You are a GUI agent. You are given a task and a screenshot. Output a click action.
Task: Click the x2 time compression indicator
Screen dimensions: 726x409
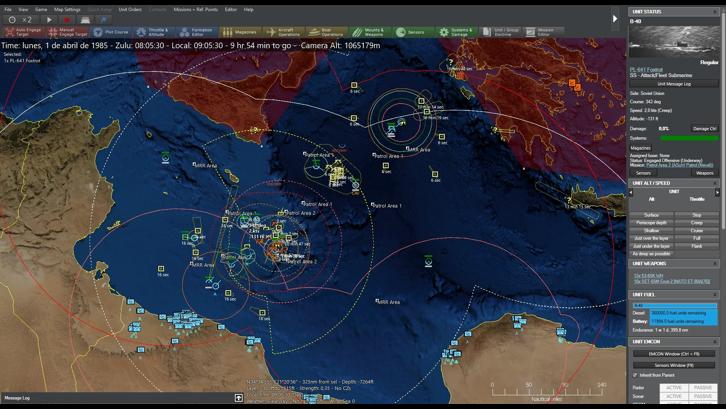27,20
